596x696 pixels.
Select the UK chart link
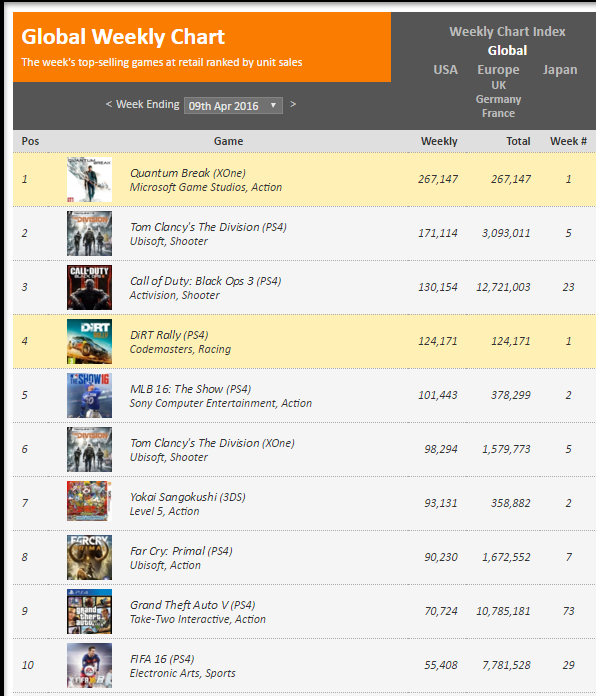(x=498, y=85)
